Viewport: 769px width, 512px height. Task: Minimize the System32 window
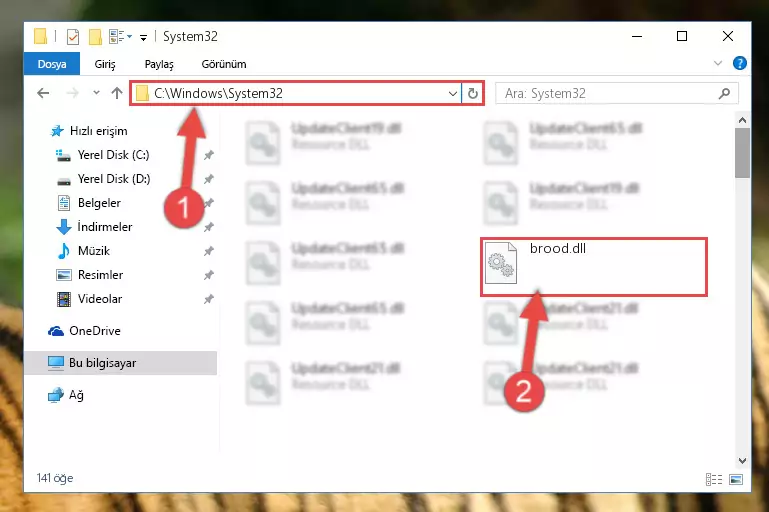coord(637,36)
